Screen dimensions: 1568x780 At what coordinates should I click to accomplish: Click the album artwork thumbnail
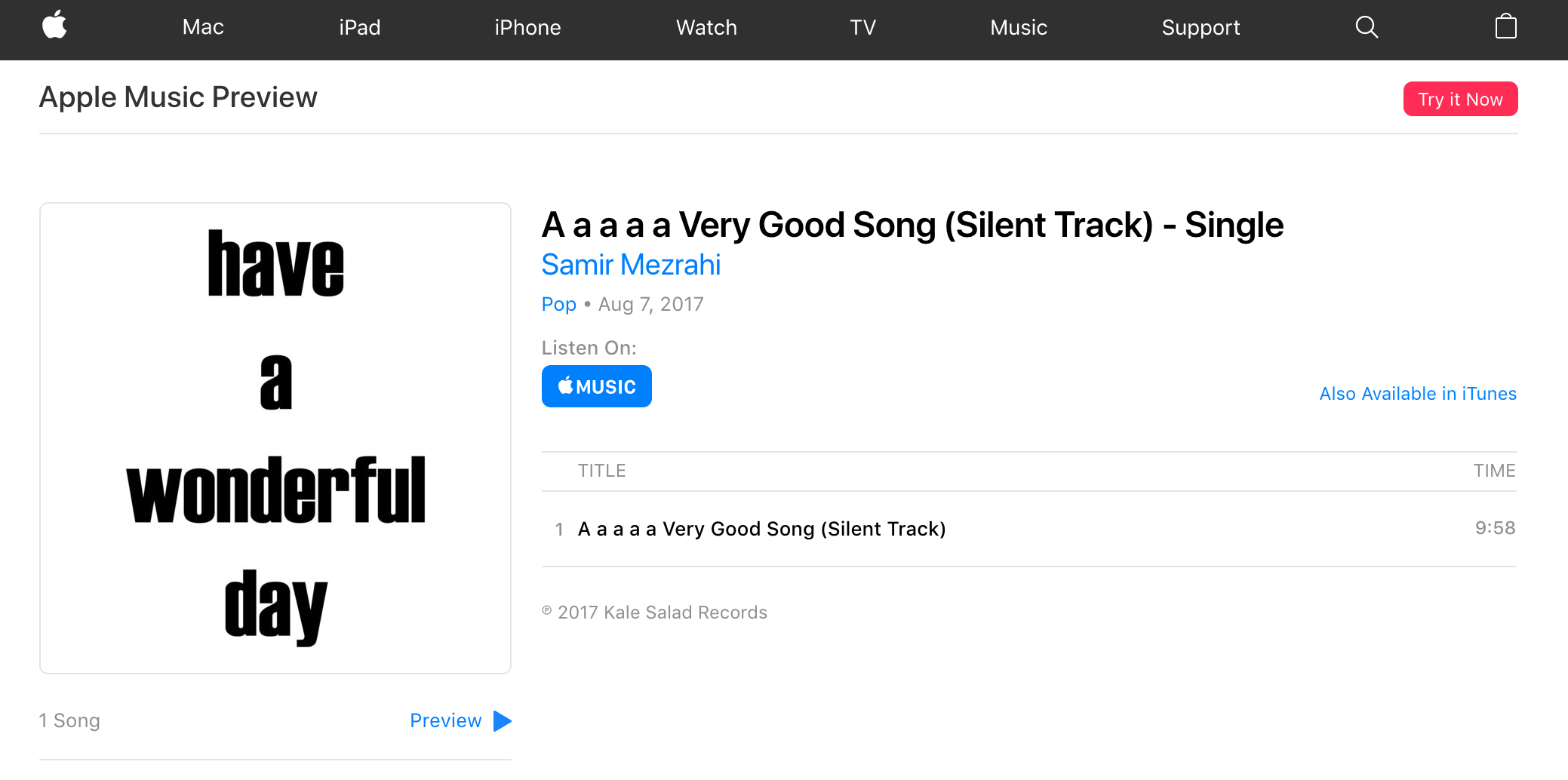[275, 438]
